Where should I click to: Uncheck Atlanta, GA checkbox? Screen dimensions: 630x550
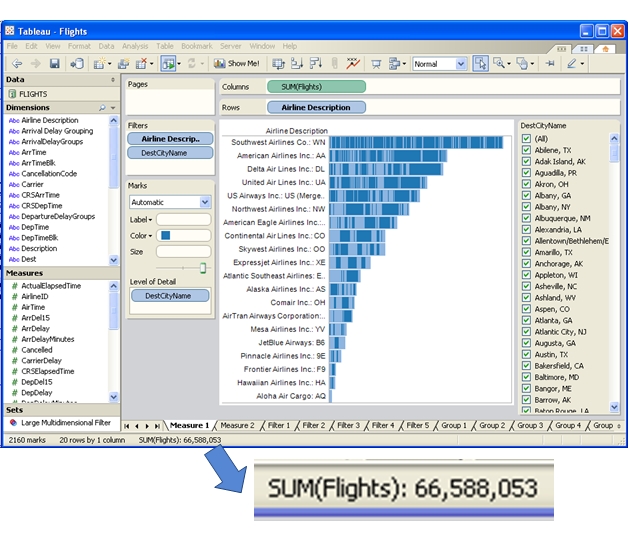point(526,320)
